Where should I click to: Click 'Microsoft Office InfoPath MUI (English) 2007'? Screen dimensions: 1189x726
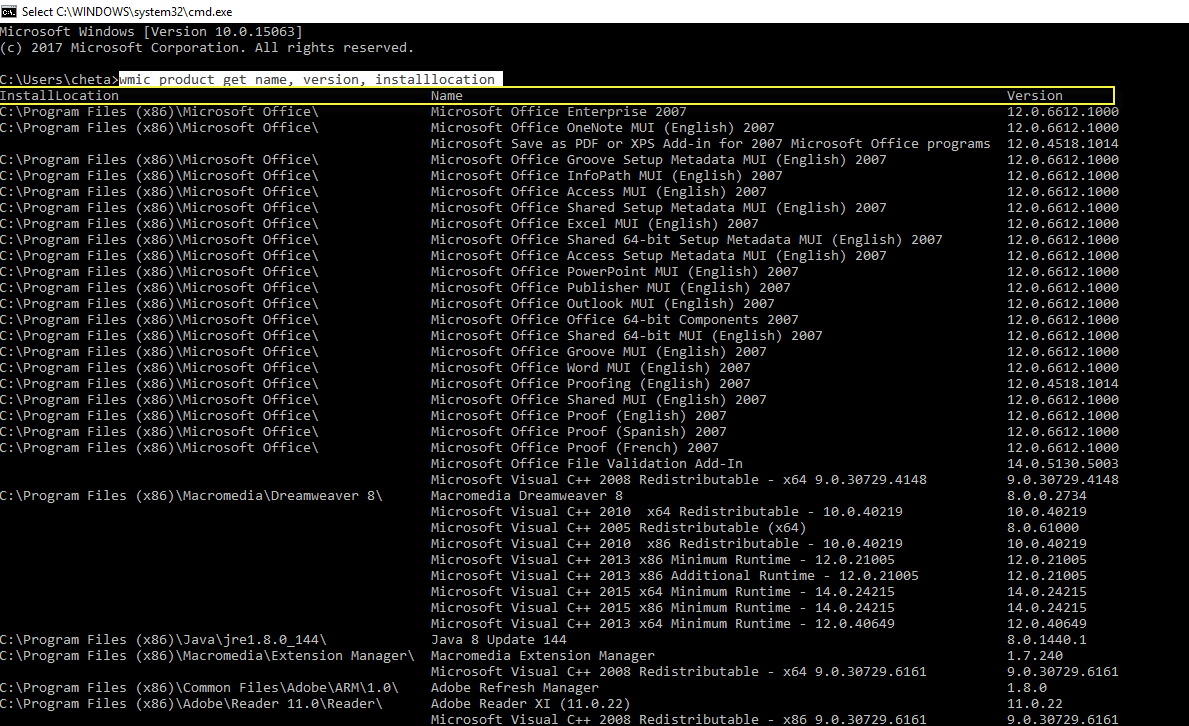[x=607, y=175]
